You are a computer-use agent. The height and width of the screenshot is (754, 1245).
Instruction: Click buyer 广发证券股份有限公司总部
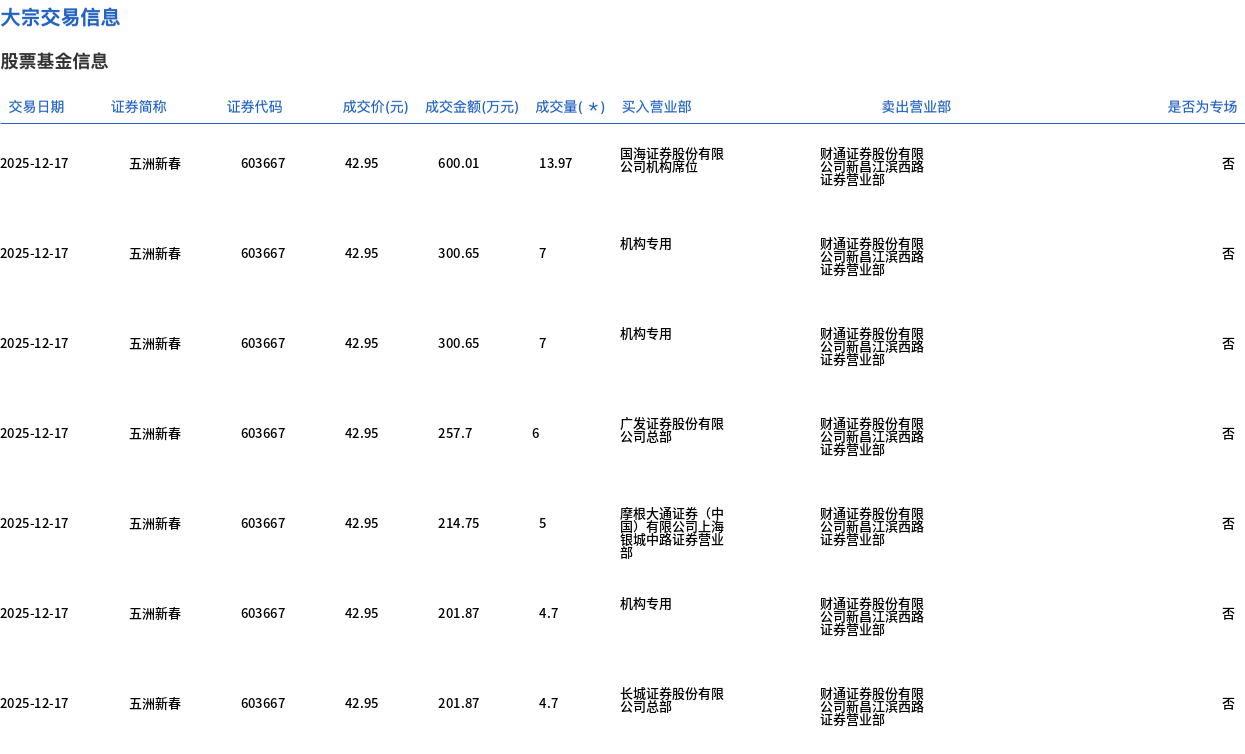click(672, 430)
